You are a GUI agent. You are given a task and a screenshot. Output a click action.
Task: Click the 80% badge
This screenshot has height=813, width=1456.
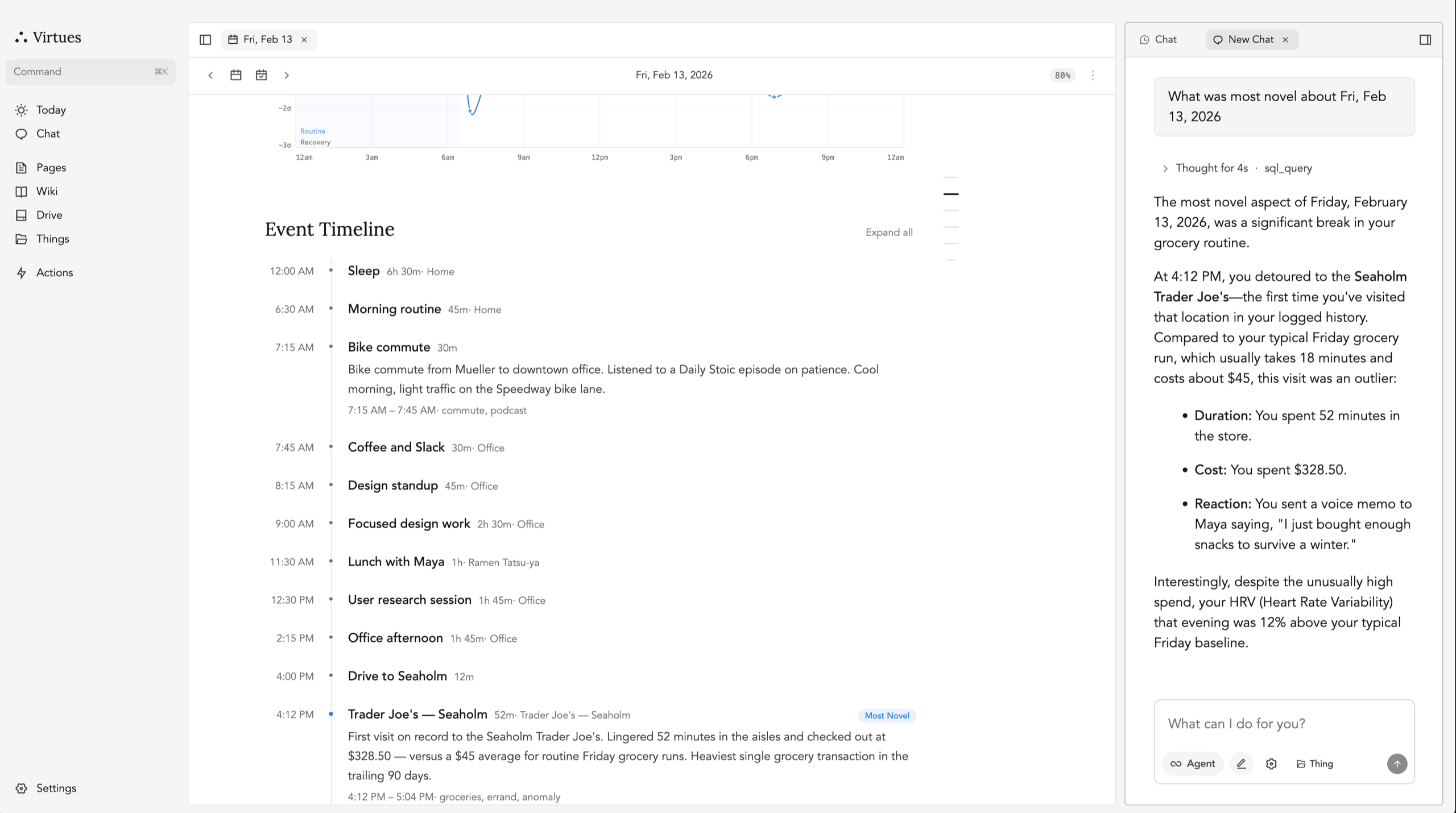coord(1062,75)
